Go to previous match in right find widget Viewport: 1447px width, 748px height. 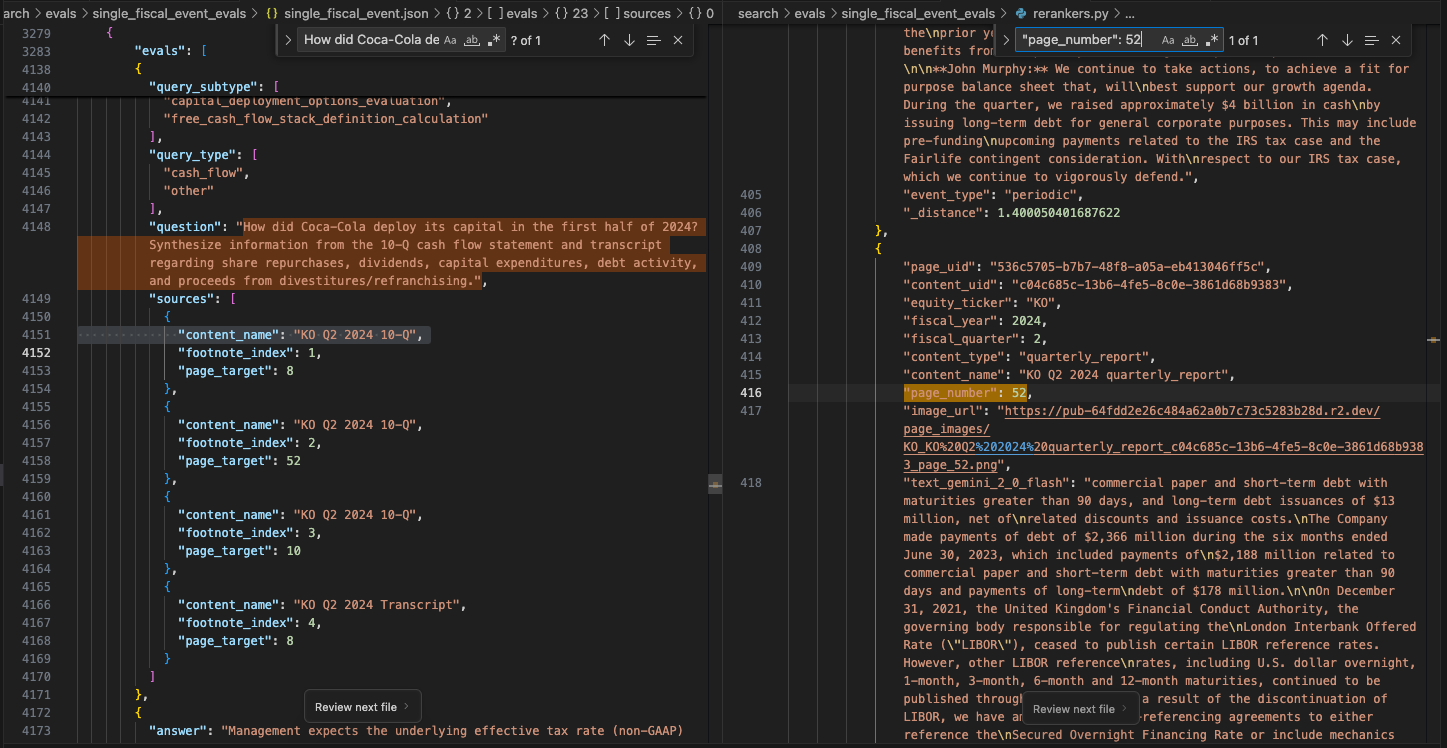click(1322, 40)
